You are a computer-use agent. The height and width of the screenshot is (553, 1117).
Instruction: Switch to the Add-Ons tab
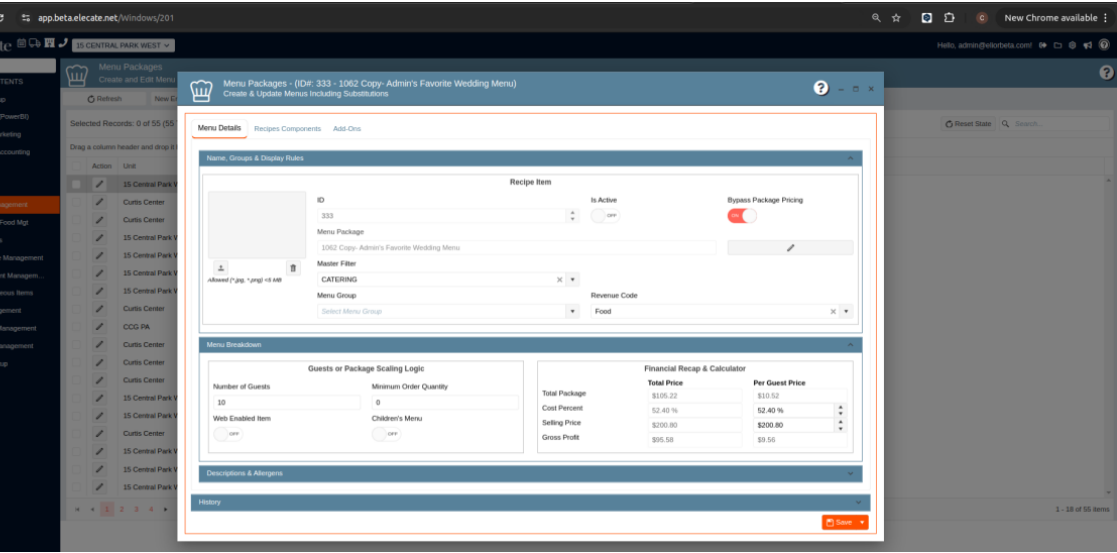pos(347,129)
